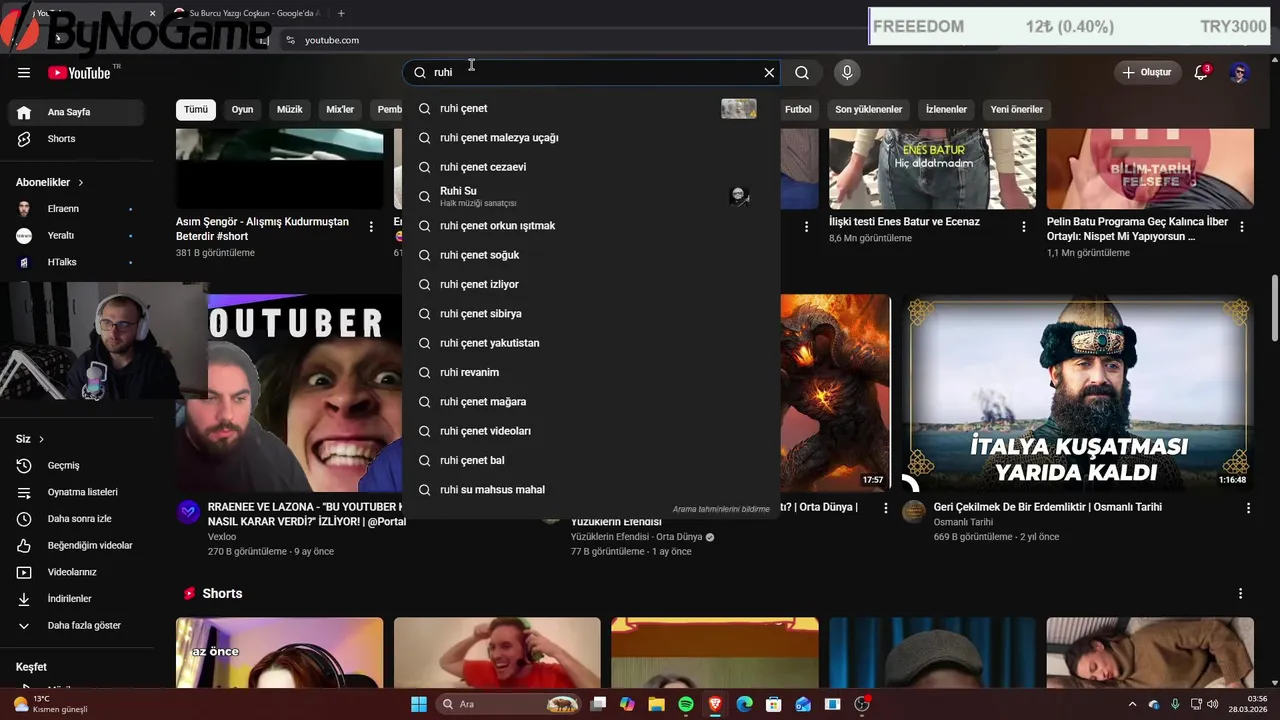Viewport: 1280px width, 720px height.
Task: Open the YouTube hamburger guide menu
Action: pyautogui.click(x=24, y=72)
